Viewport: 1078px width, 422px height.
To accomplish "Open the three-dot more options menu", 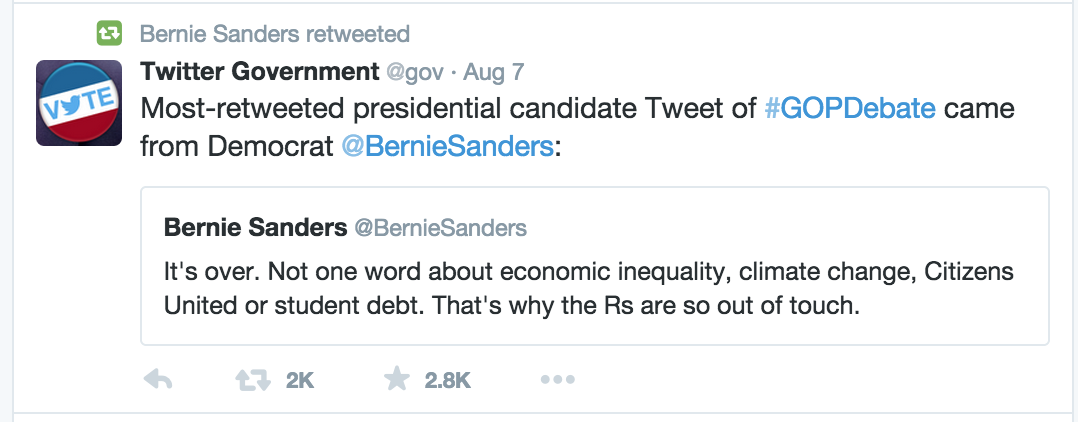I will click(558, 379).
